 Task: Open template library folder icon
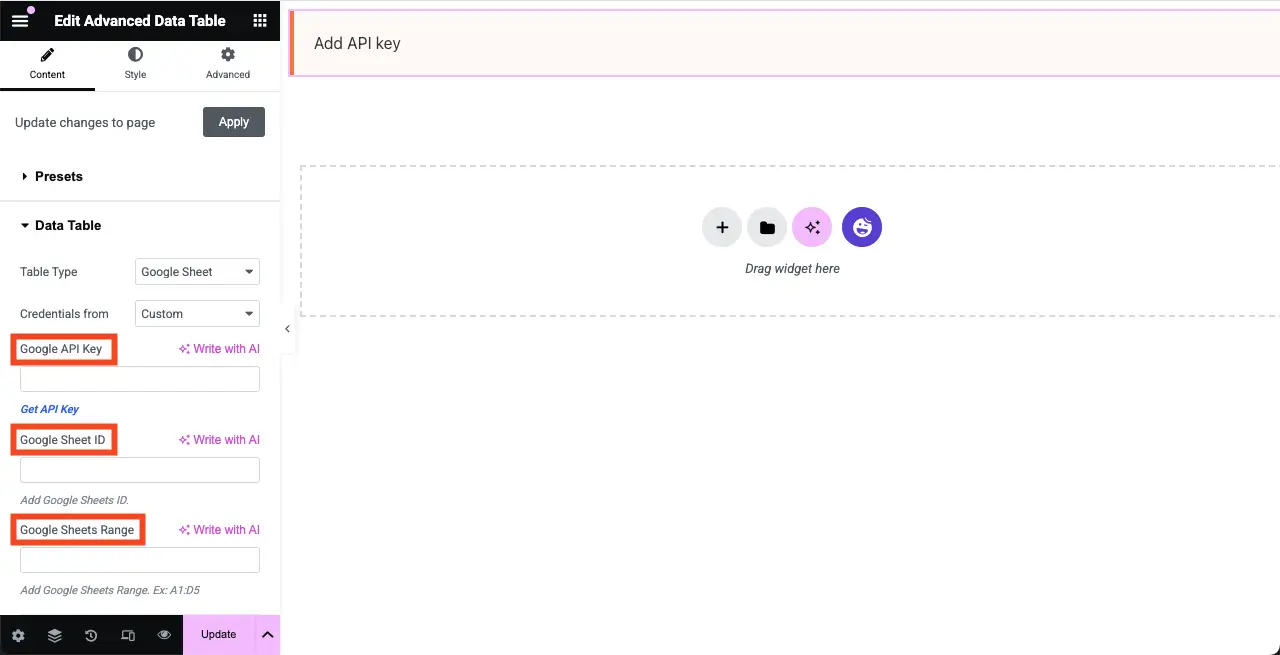(x=767, y=227)
